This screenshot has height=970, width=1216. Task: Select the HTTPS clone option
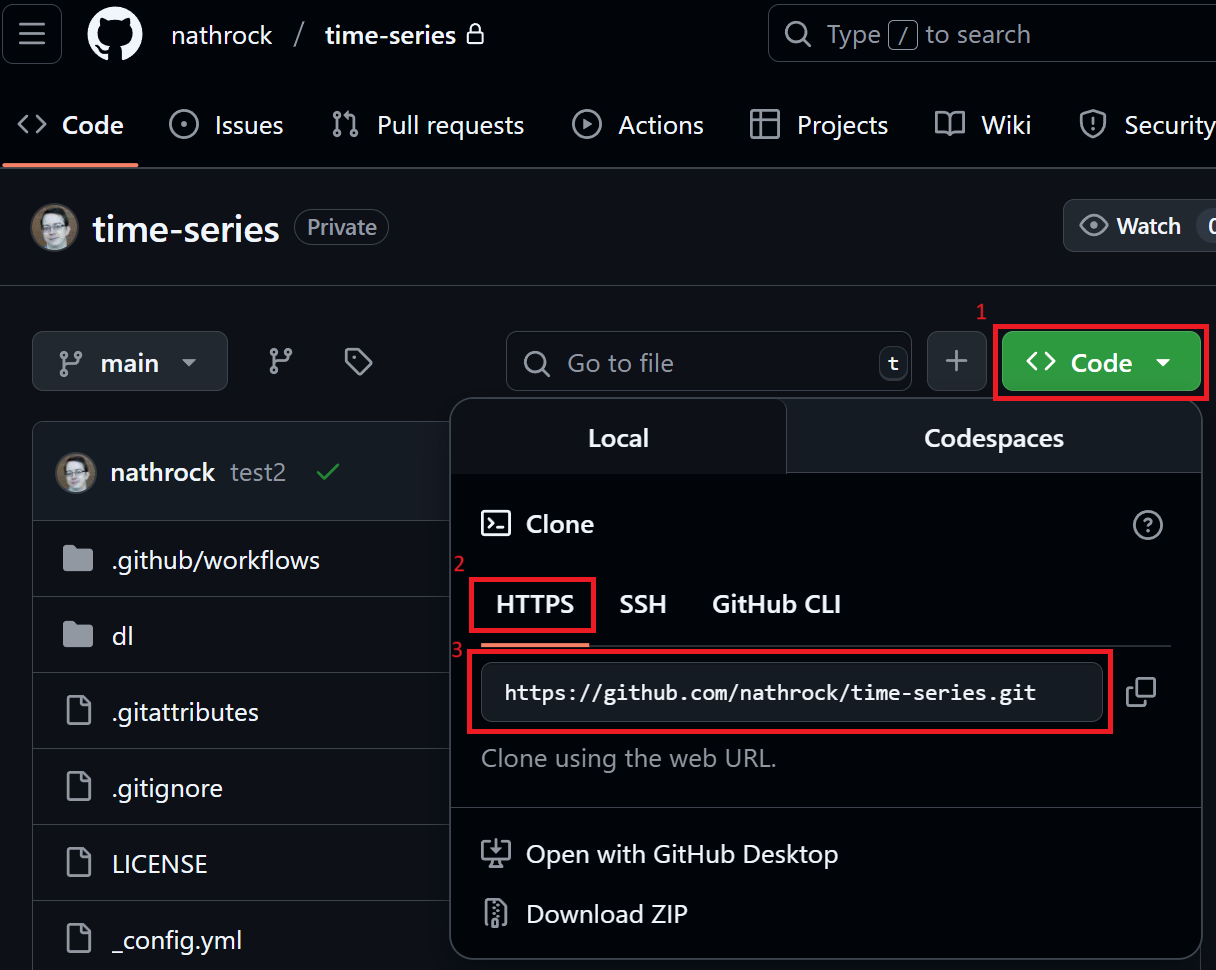pos(535,605)
